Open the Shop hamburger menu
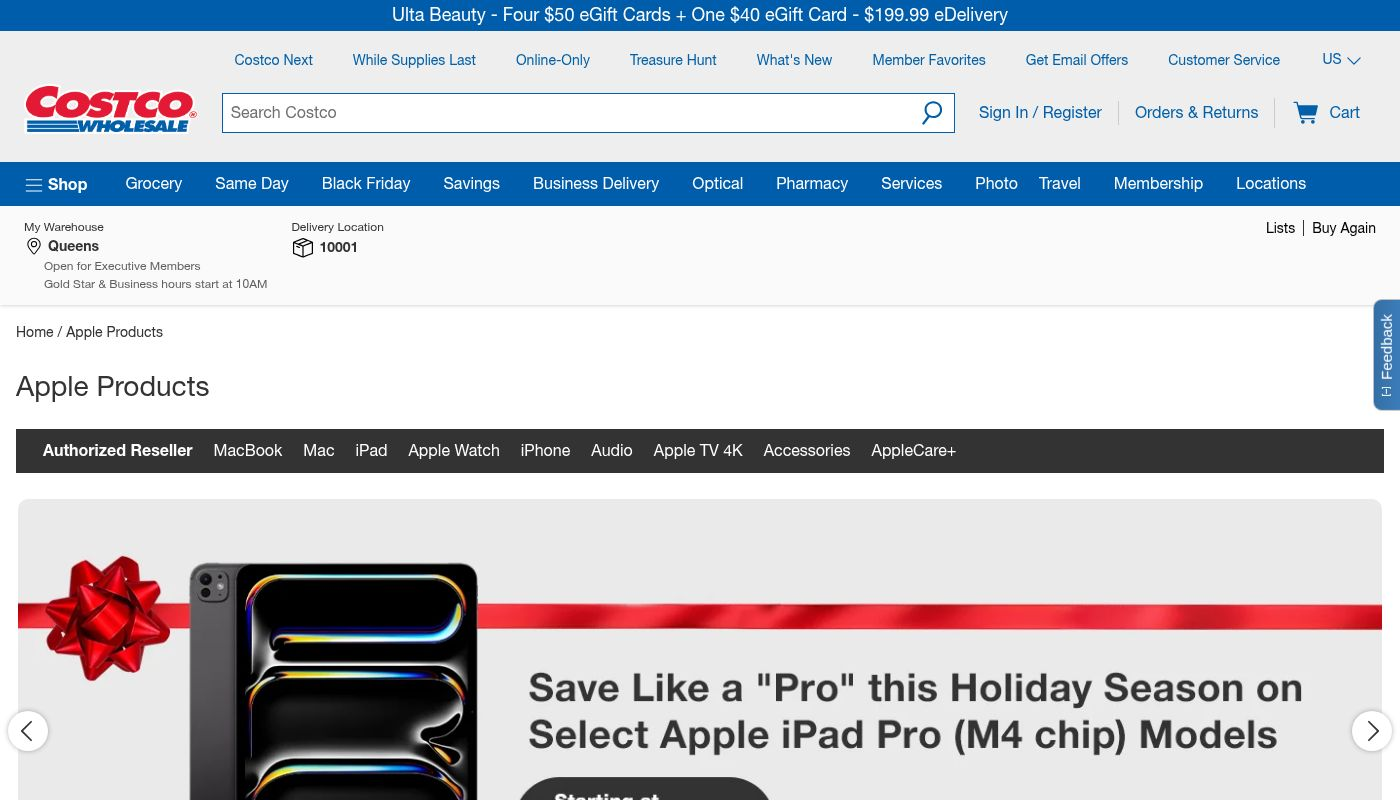 click(56, 184)
